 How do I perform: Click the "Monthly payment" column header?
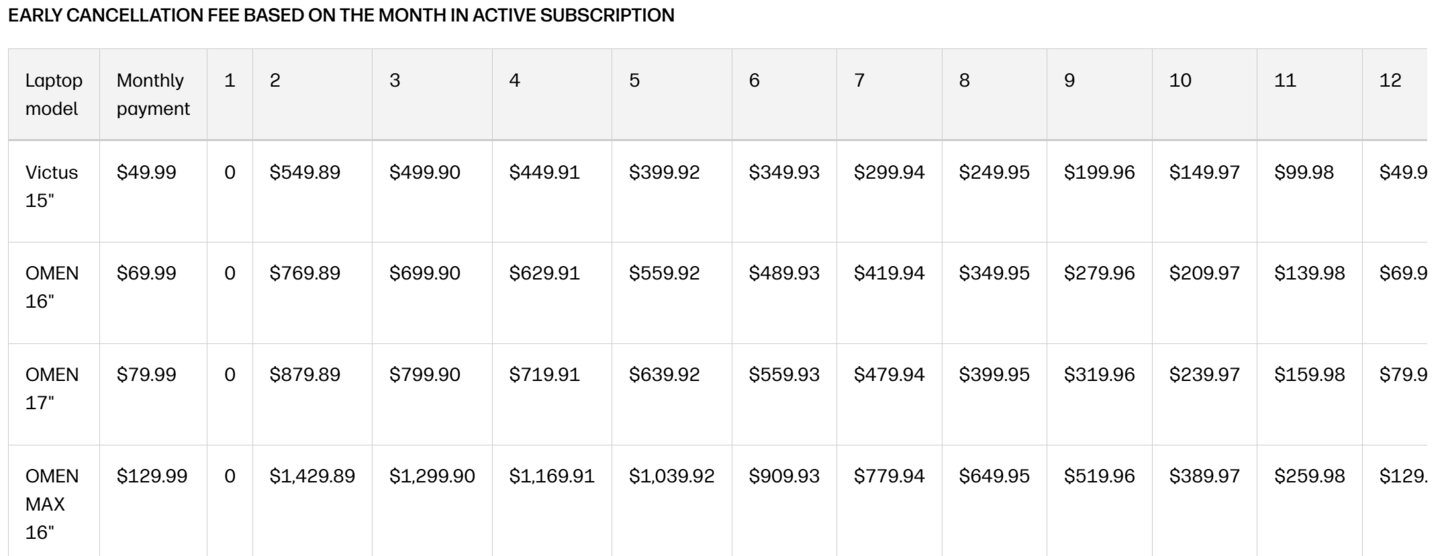tap(152, 95)
